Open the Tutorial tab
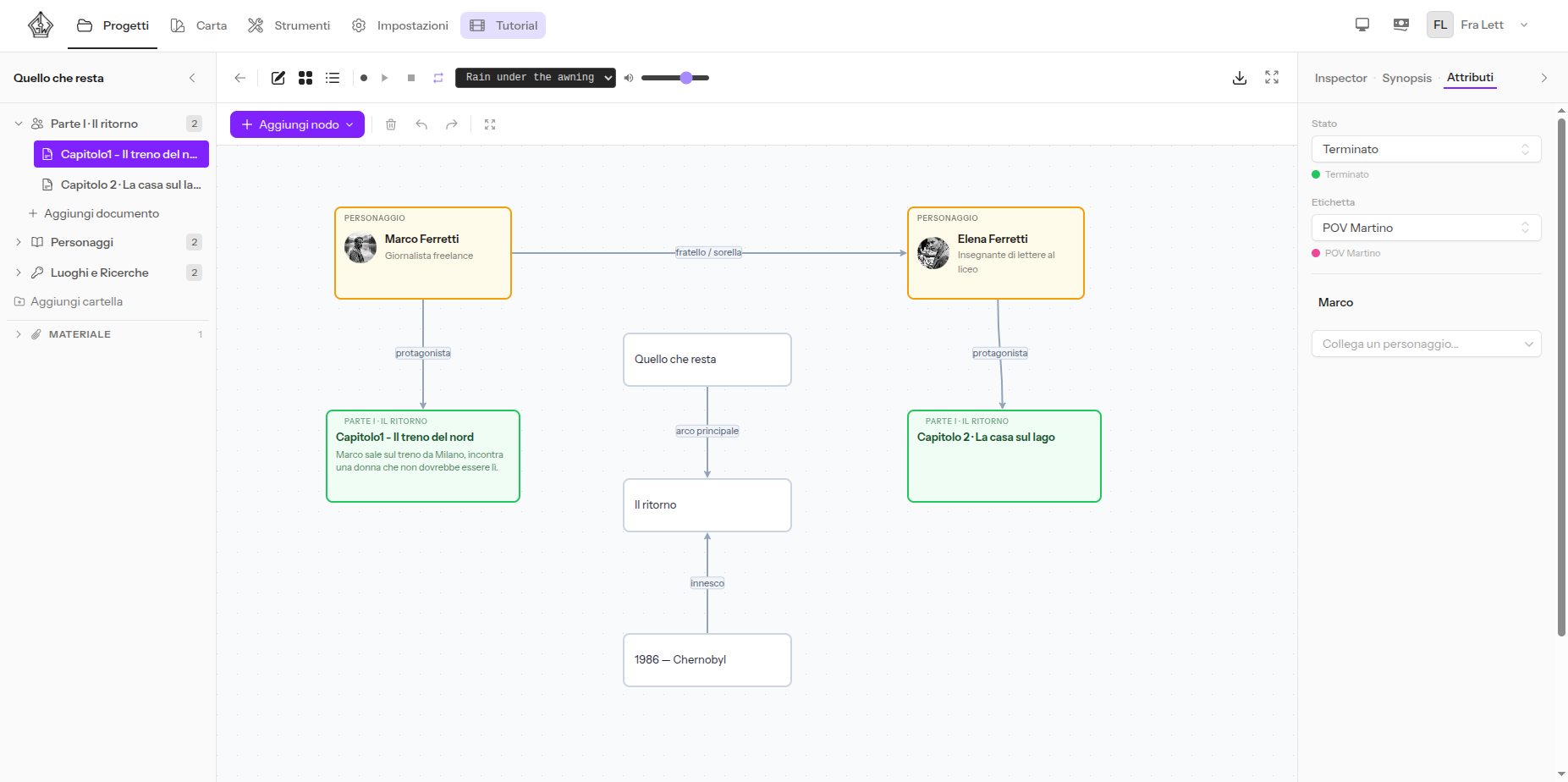This screenshot has height=782, width=1568. coord(503,25)
